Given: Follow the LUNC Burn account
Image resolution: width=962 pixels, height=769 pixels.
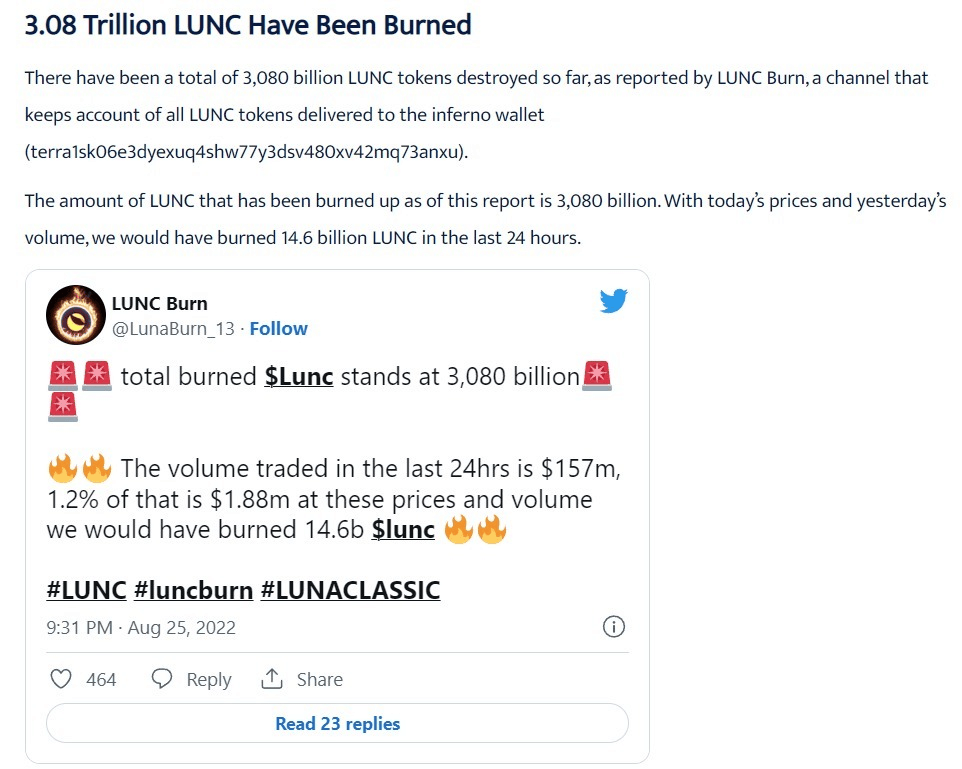Looking at the screenshot, I should click(278, 328).
